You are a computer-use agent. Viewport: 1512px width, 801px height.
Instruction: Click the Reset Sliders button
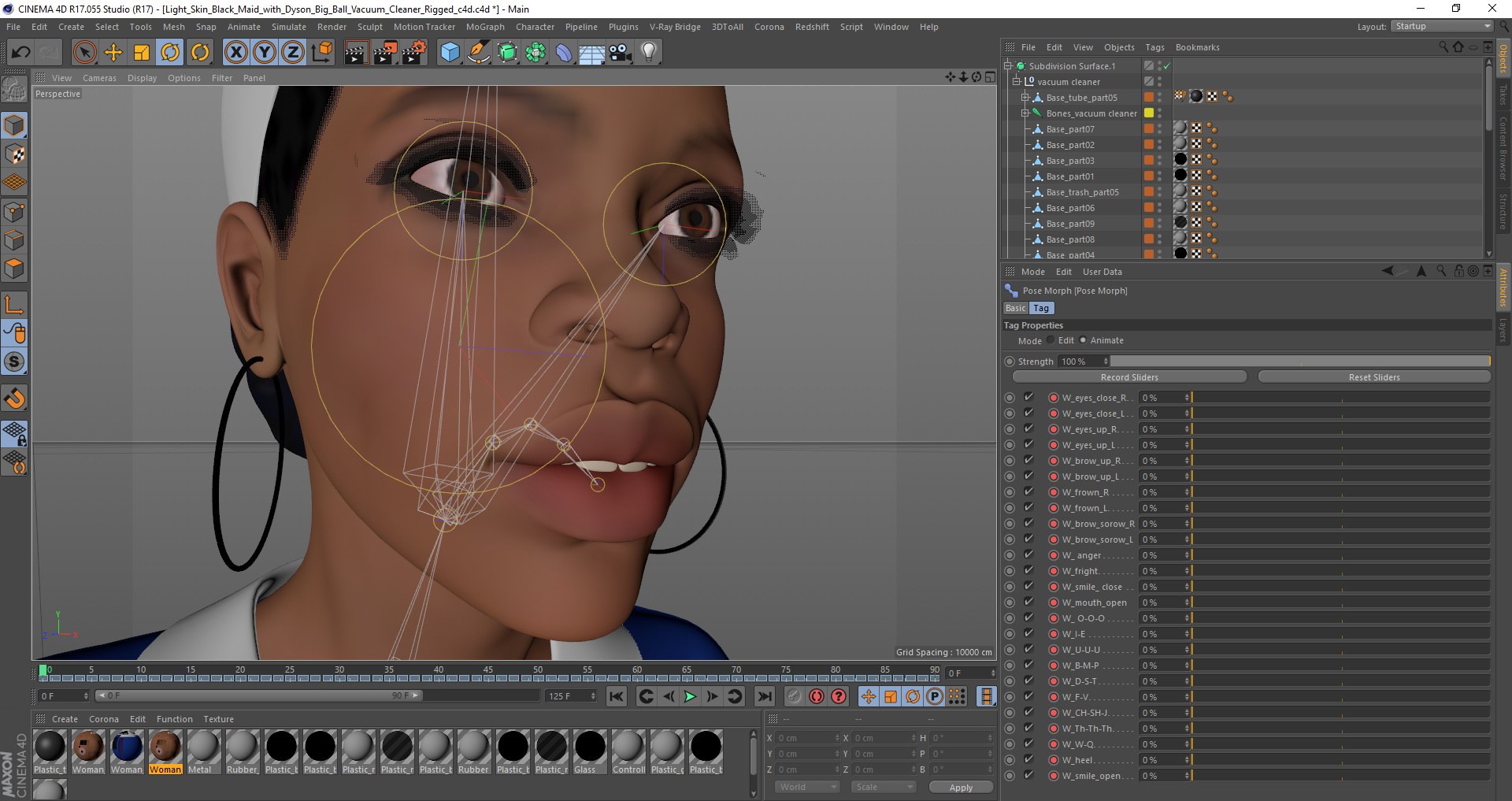coord(1374,377)
